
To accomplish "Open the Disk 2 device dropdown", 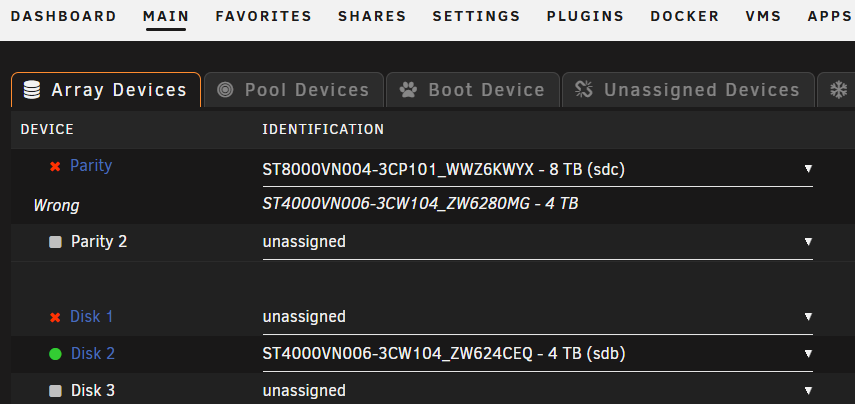I will [538, 354].
